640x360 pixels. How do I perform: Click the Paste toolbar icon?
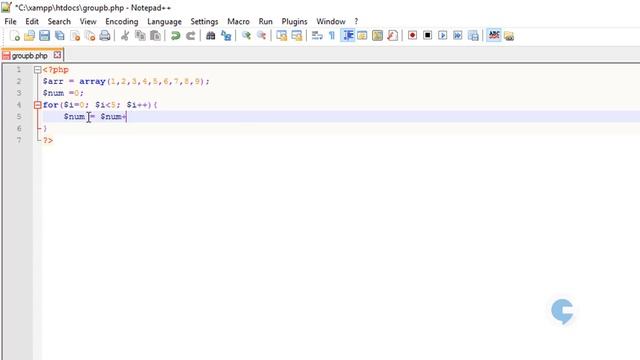coord(155,36)
